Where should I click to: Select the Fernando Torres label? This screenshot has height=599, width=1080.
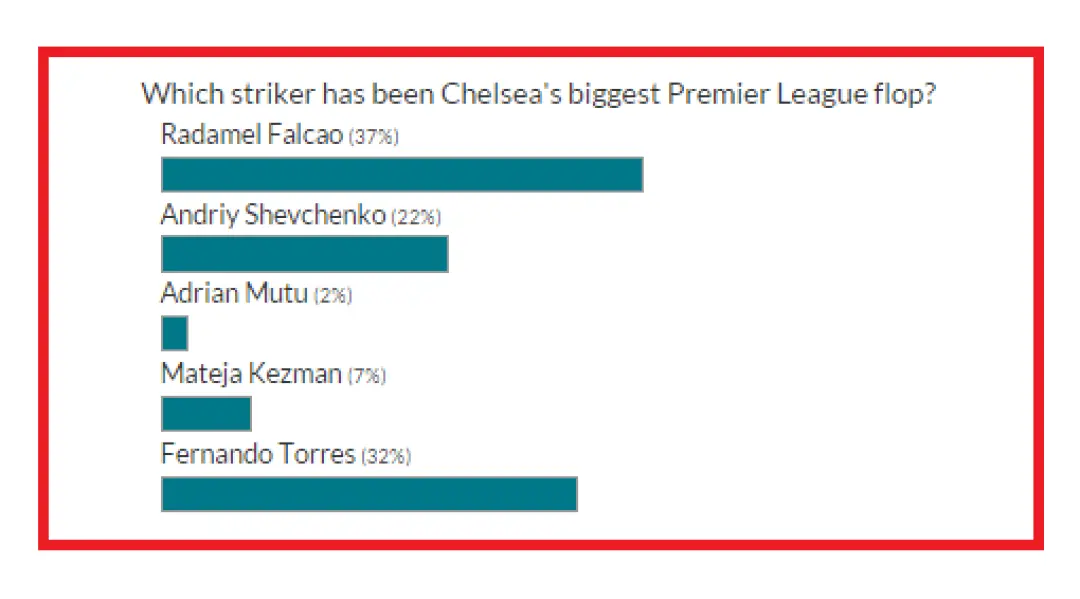(258, 454)
